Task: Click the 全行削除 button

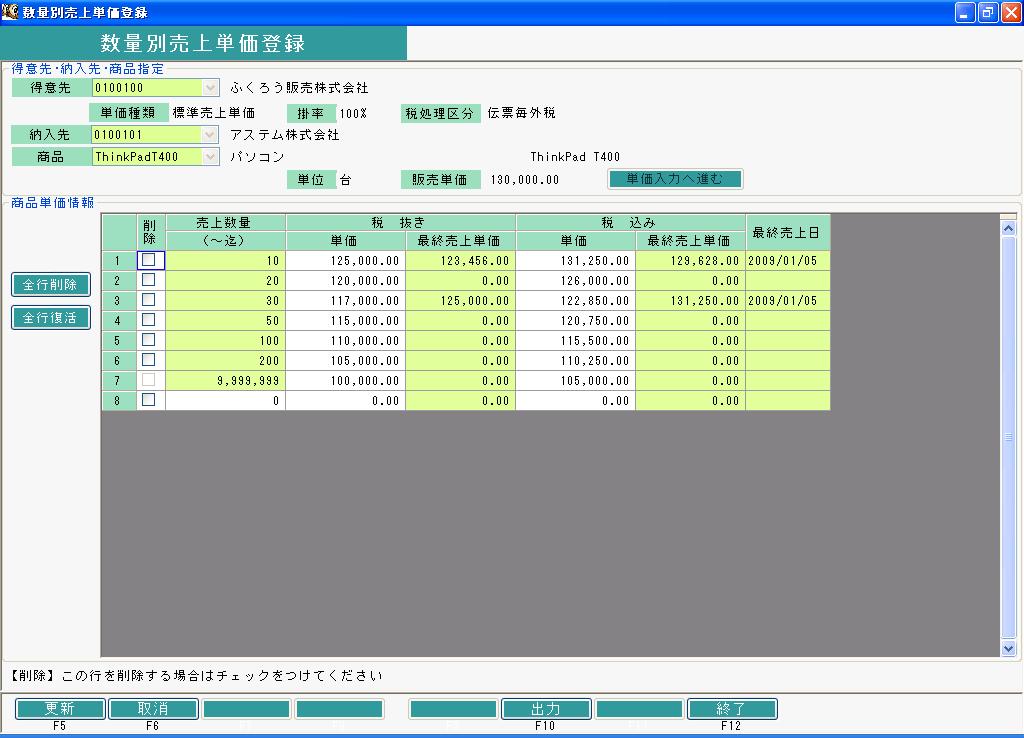Action: click(51, 285)
